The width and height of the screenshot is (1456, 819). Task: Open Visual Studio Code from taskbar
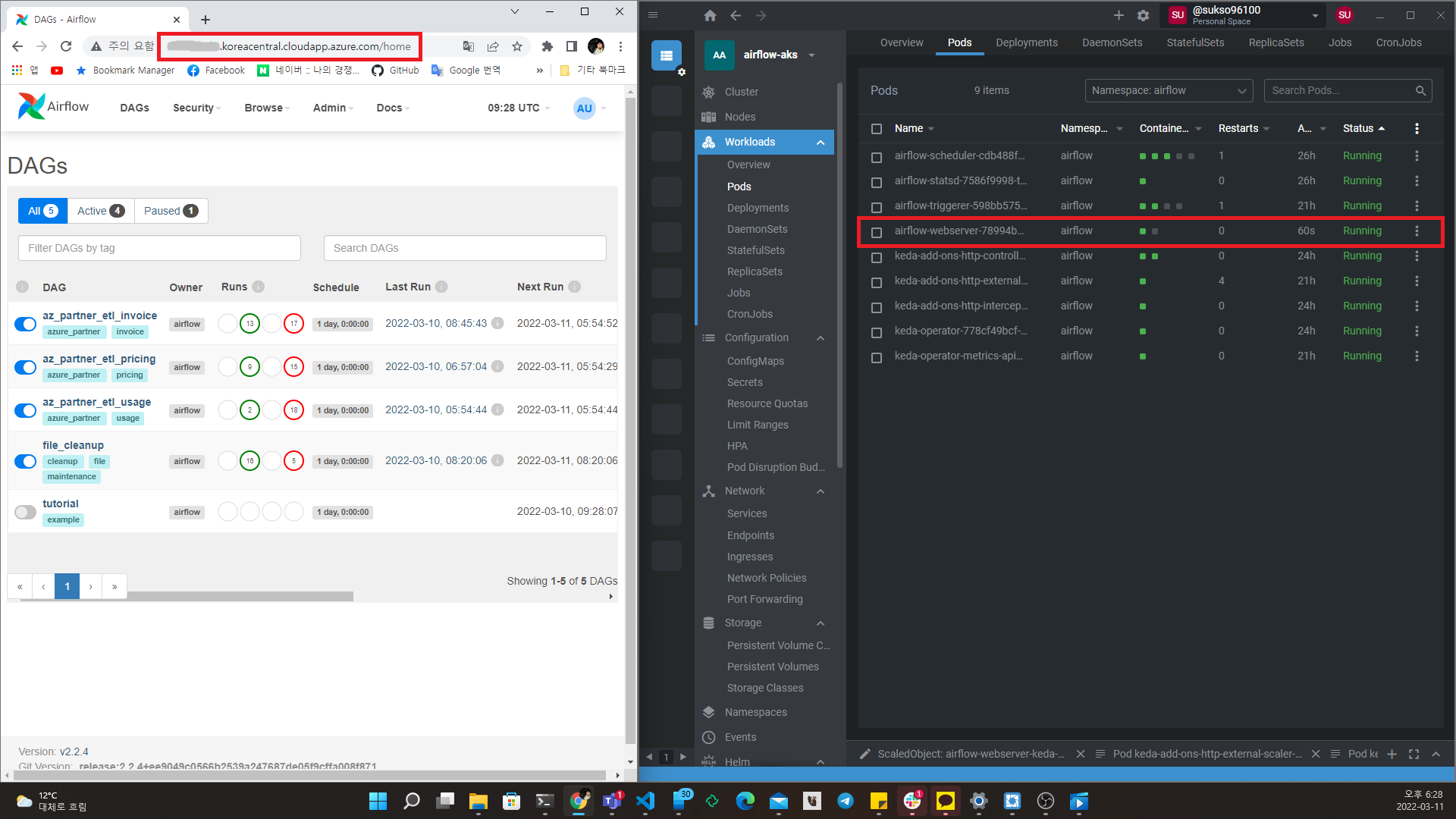[645, 801]
